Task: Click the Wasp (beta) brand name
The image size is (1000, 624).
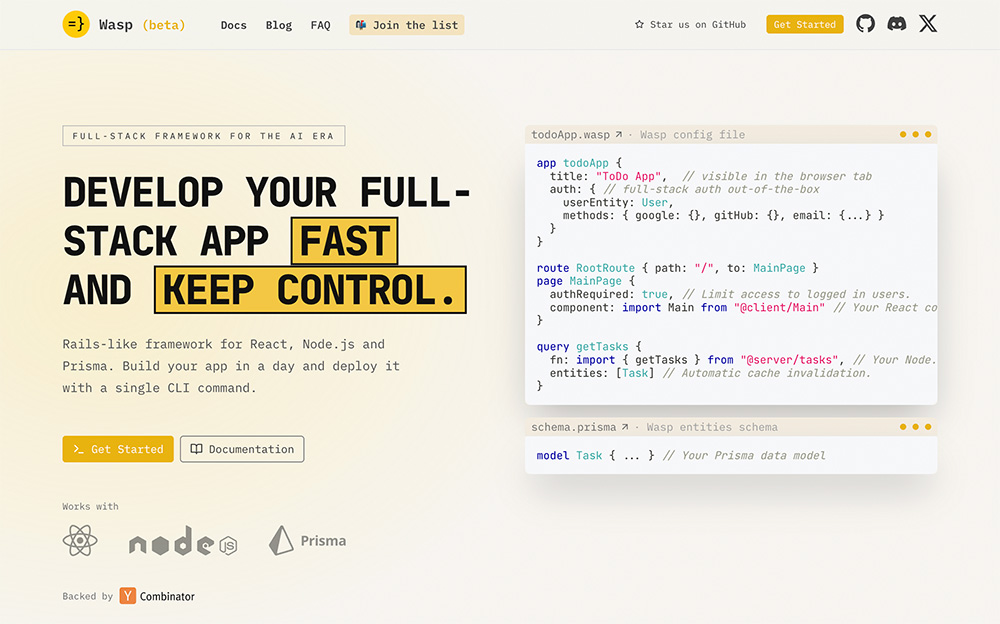Action: coord(142,25)
